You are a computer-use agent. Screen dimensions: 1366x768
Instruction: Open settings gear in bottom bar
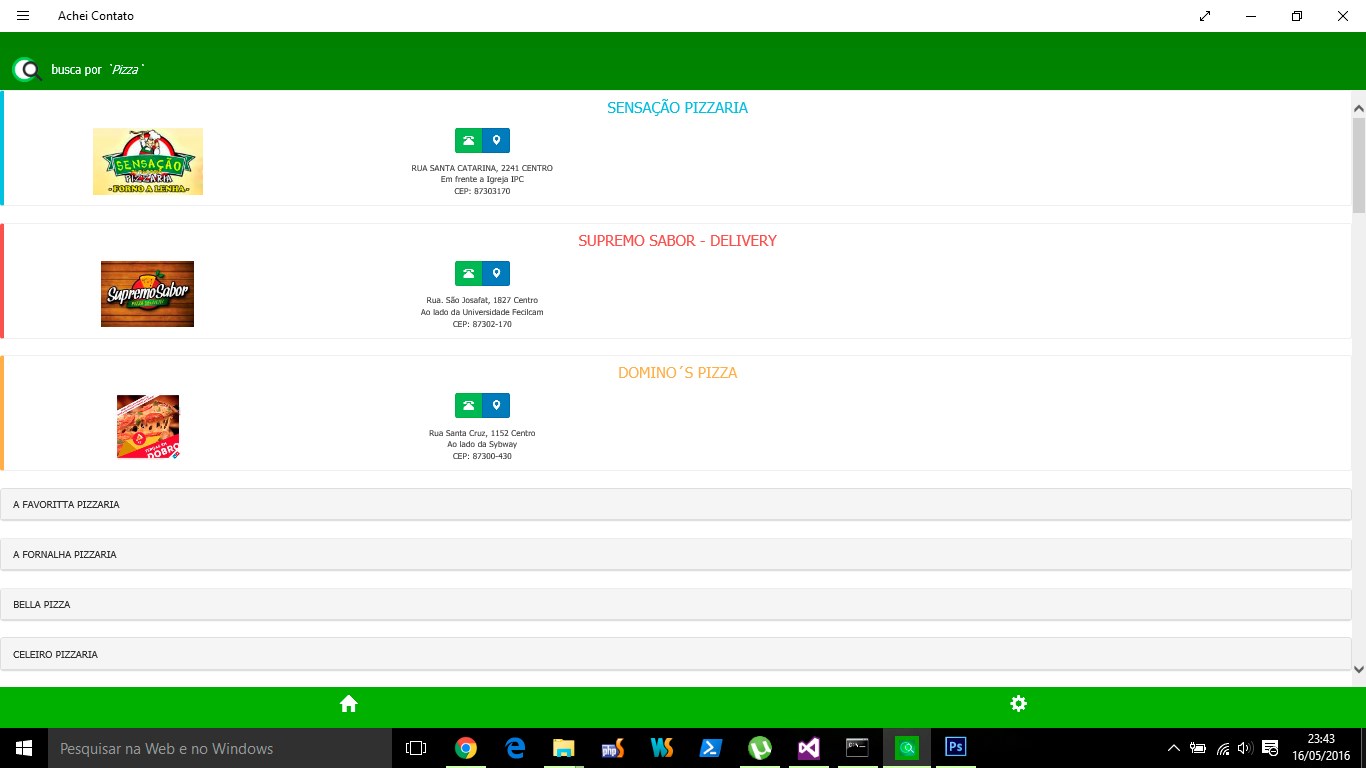click(x=1018, y=704)
